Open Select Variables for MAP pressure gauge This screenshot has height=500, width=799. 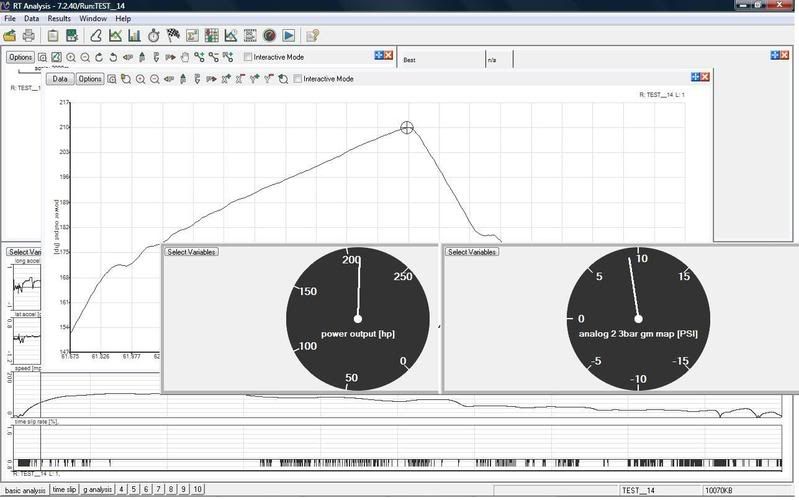coord(471,252)
